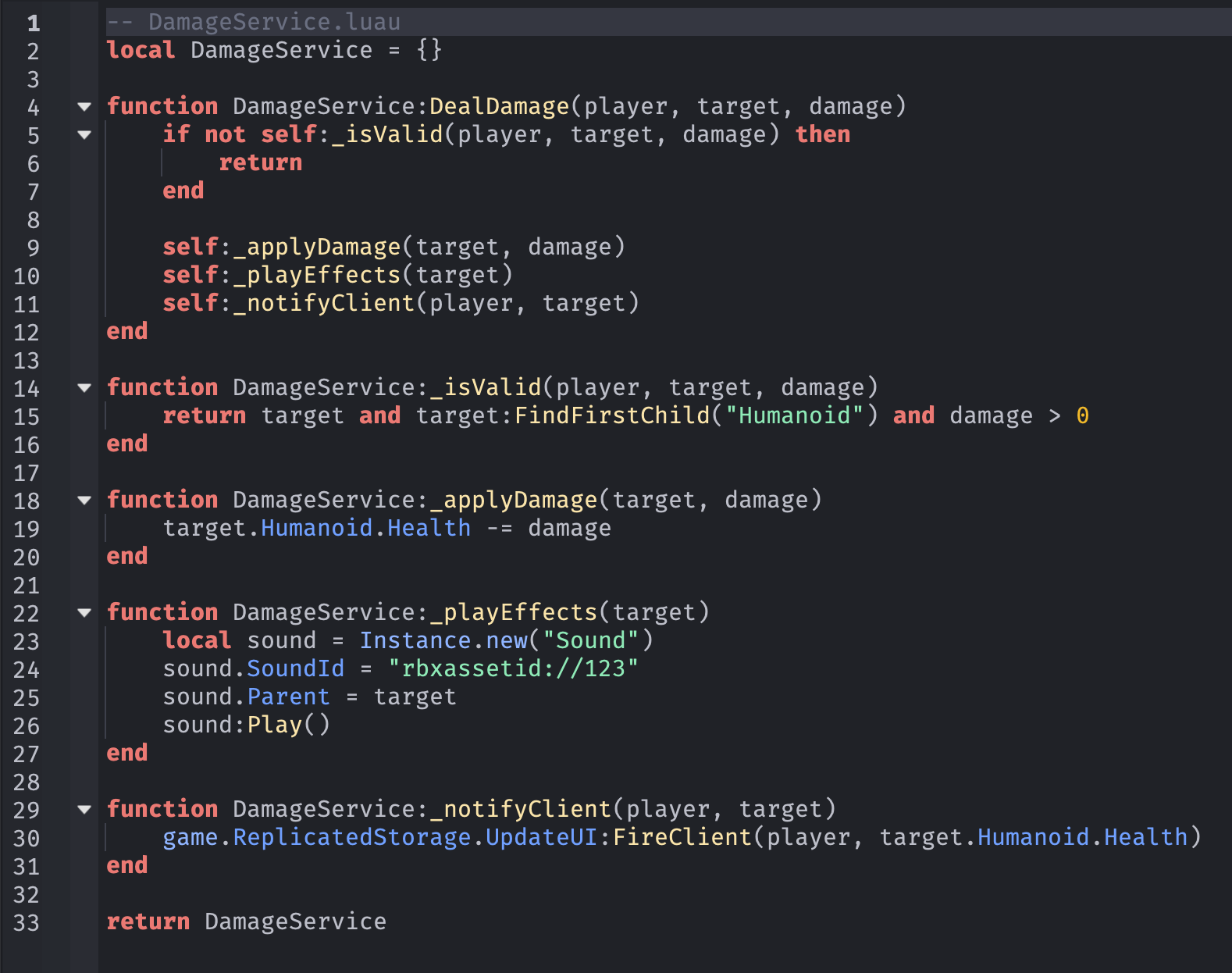Place cursor on the FindFirstChild method call
Image resolution: width=1232 pixels, height=973 pixels.
pyautogui.click(x=612, y=415)
